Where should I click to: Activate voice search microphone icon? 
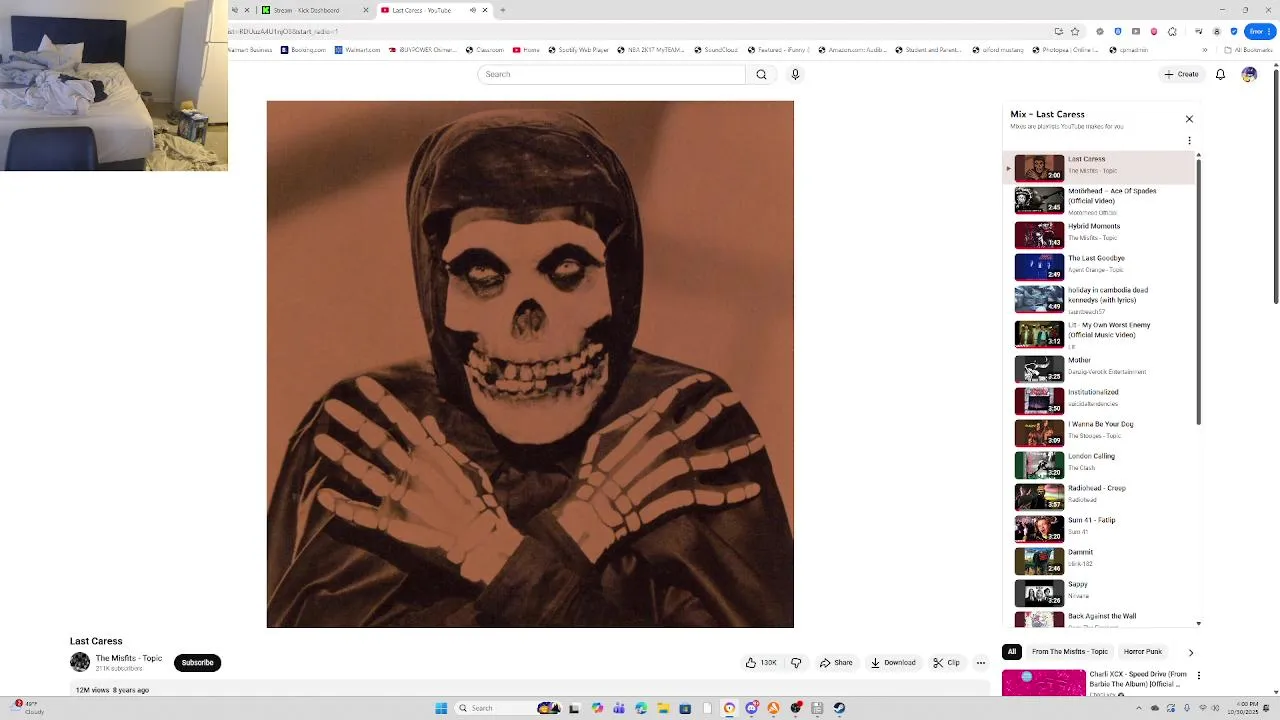point(795,74)
